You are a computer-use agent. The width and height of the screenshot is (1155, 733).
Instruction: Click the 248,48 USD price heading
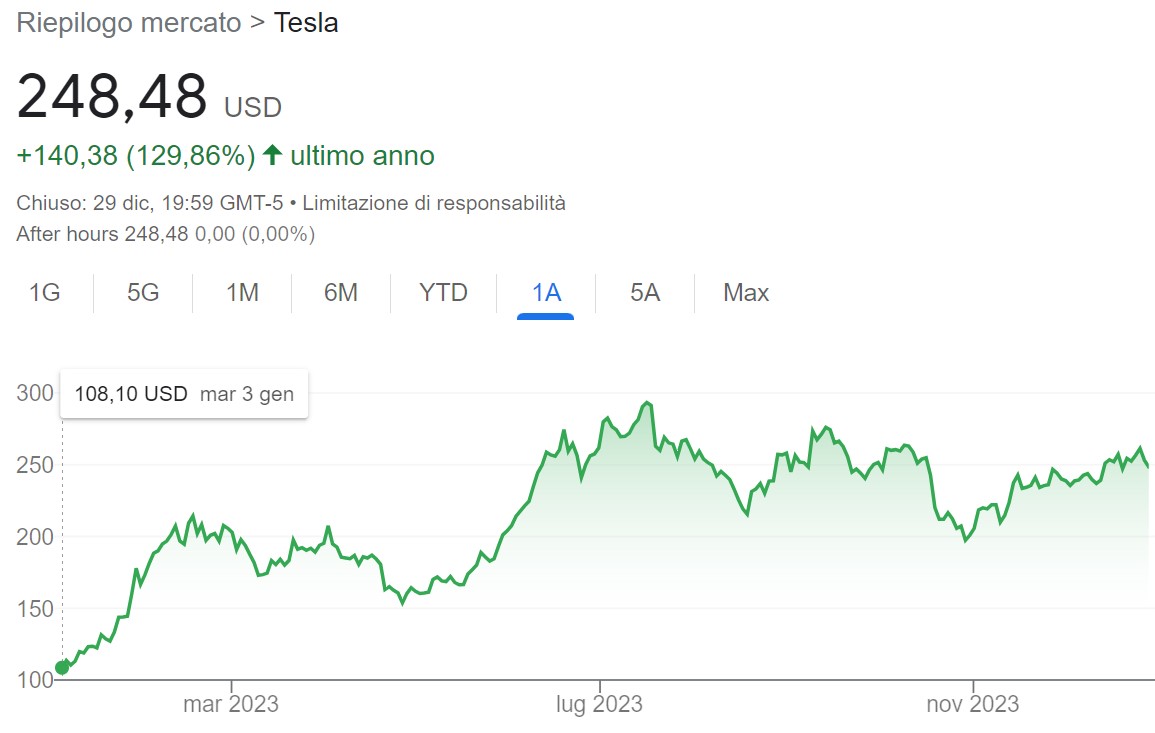pos(150,97)
